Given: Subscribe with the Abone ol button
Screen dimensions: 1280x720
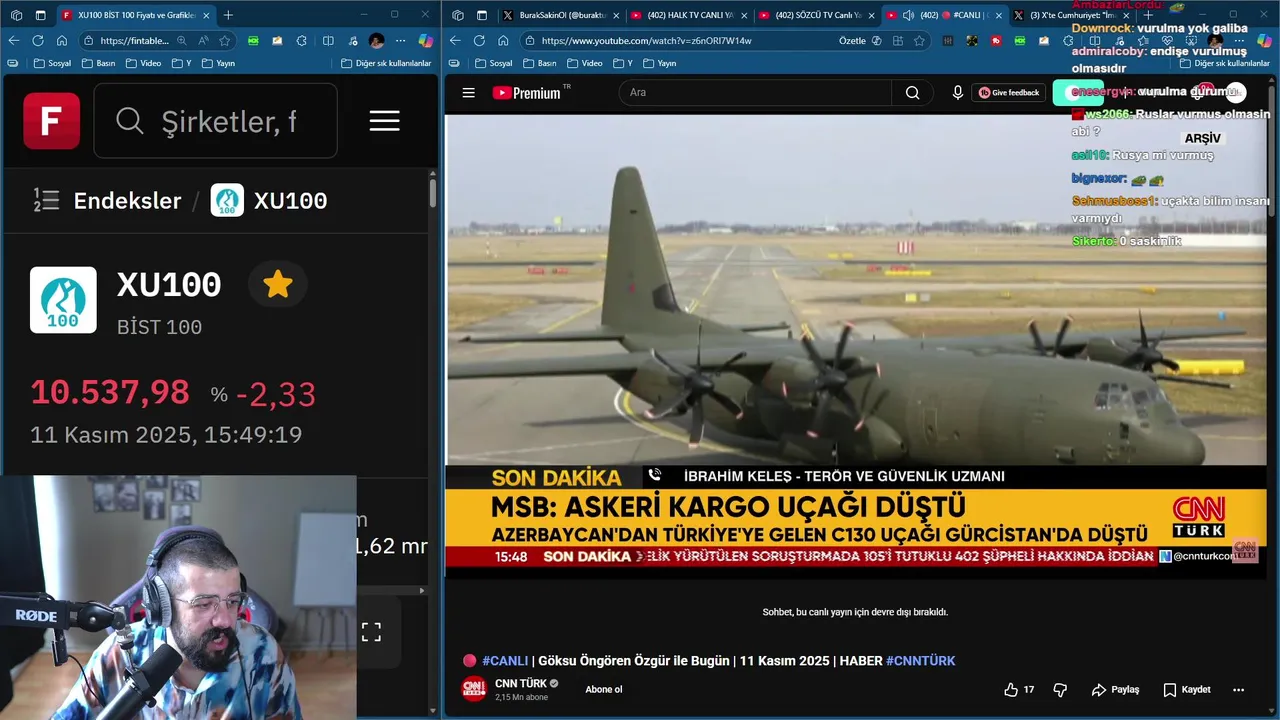Looking at the screenshot, I should (604, 690).
